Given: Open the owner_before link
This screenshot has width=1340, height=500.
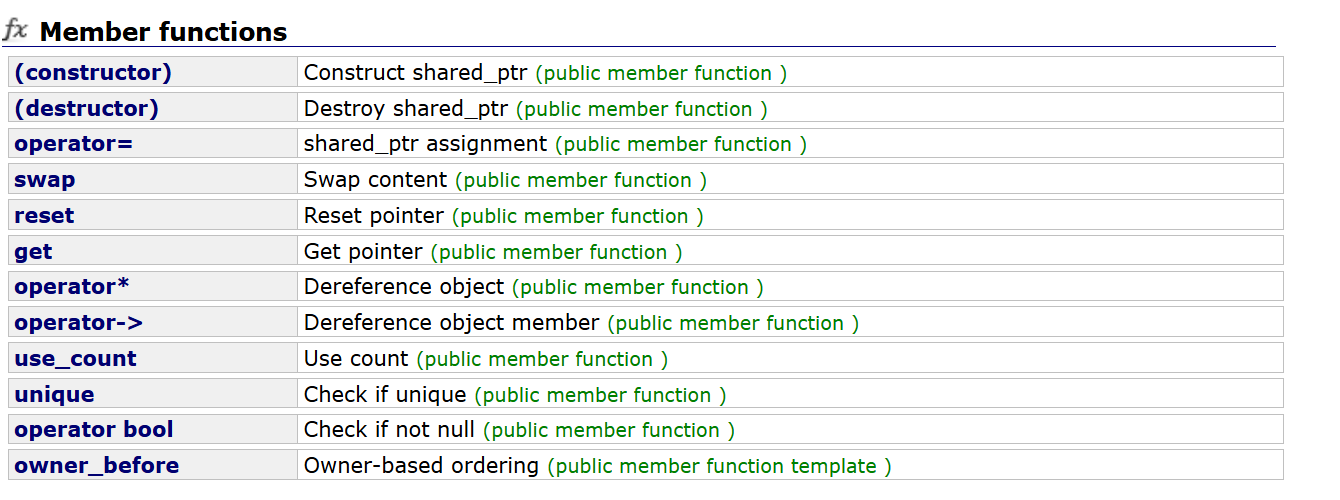Looking at the screenshot, I should tap(96, 466).
